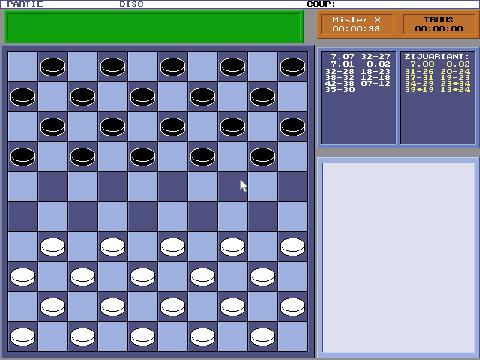480x360 pixels.
Task: Select the white piece on square 33
Action: (x=172, y=247)
